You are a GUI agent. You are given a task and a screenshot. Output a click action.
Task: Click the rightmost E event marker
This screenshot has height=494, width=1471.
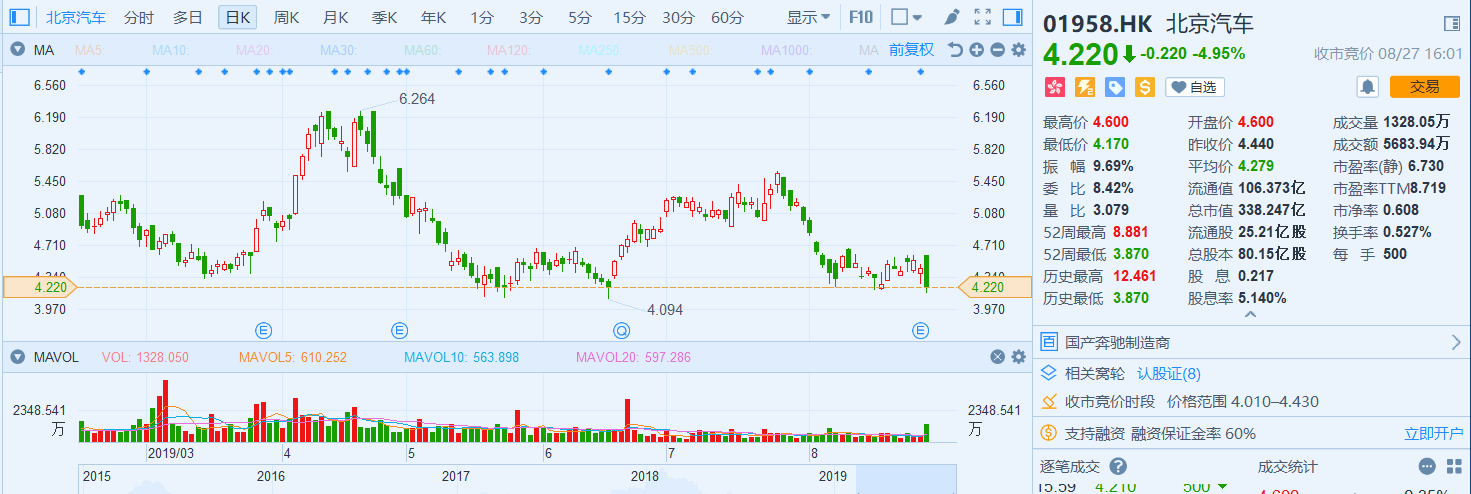pyautogui.click(x=921, y=329)
